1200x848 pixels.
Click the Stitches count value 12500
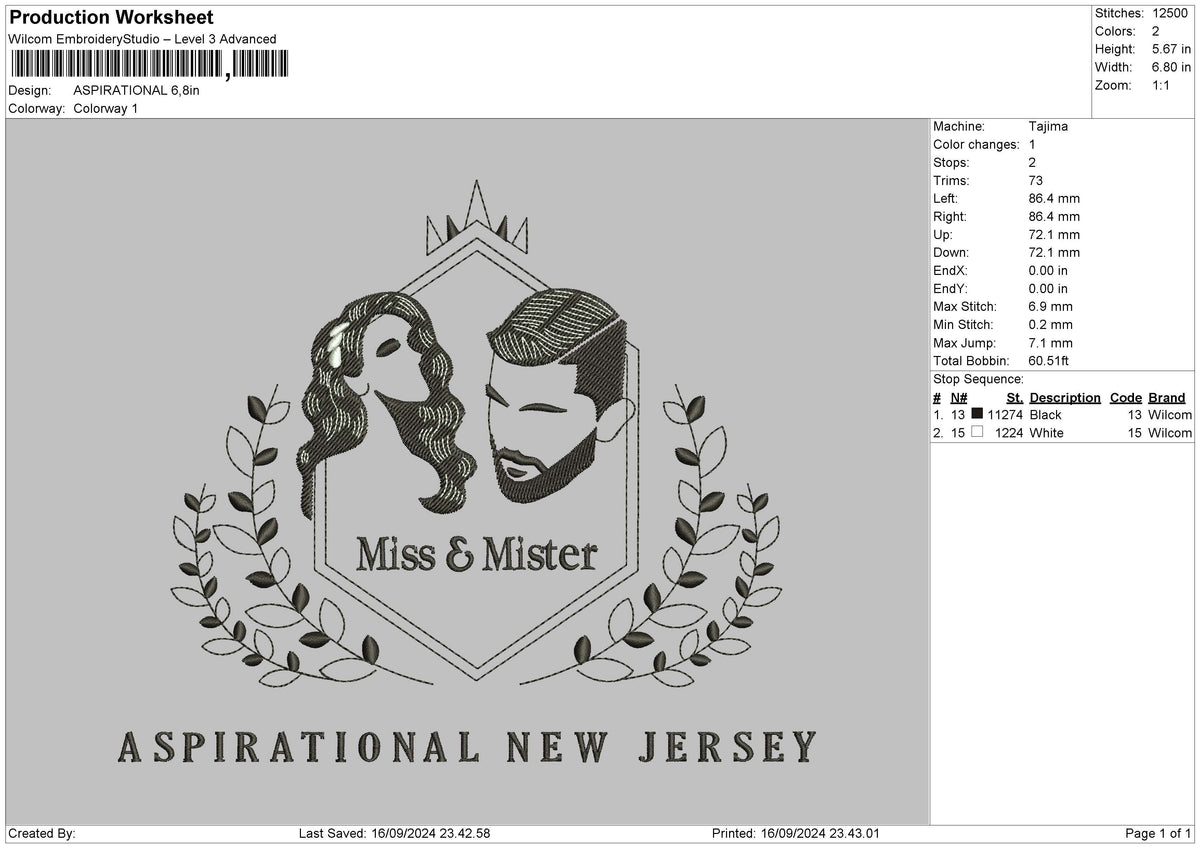(x=1171, y=13)
